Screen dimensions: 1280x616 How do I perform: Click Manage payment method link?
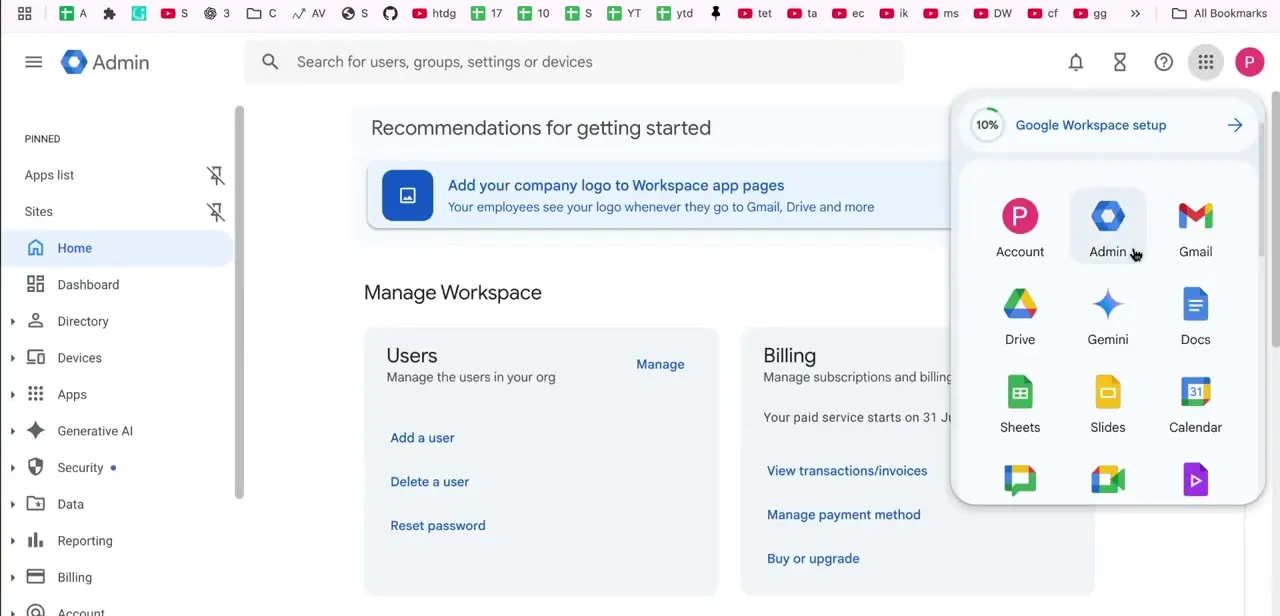(844, 515)
